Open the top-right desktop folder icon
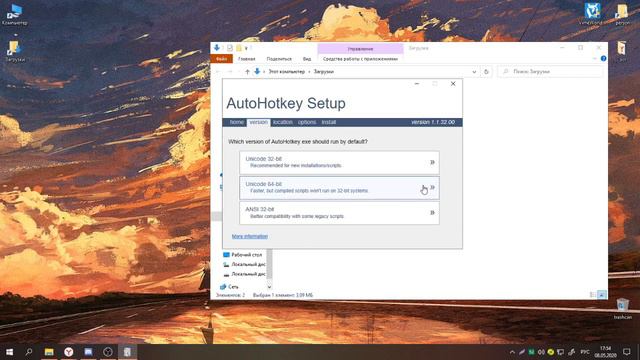The height and width of the screenshot is (360, 640). pyautogui.click(x=622, y=14)
